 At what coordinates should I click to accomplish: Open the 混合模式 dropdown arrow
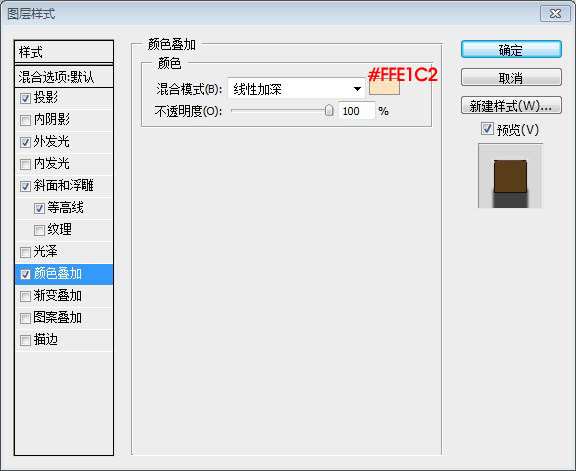357,89
